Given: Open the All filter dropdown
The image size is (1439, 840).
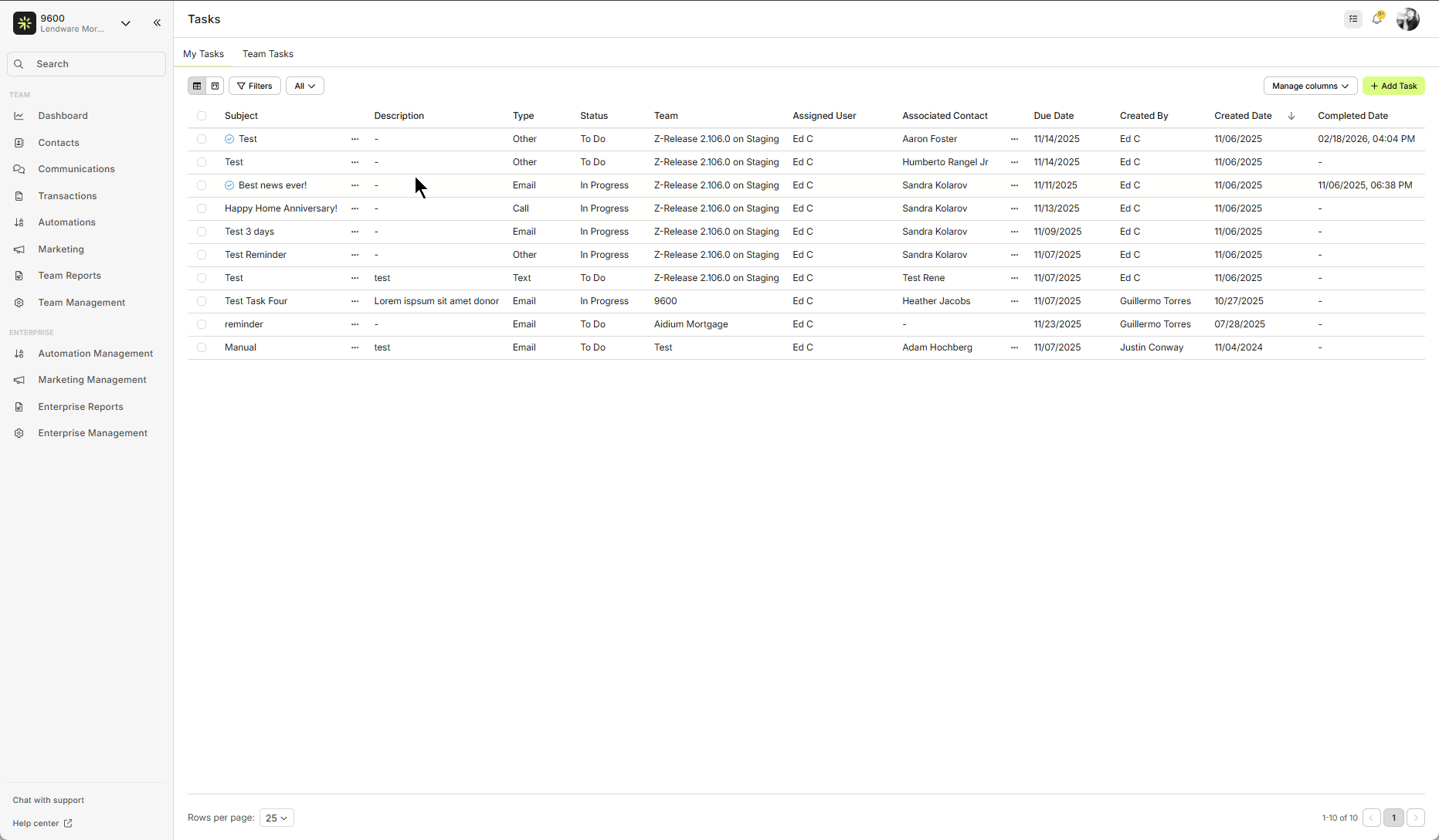Looking at the screenshot, I should coord(304,86).
